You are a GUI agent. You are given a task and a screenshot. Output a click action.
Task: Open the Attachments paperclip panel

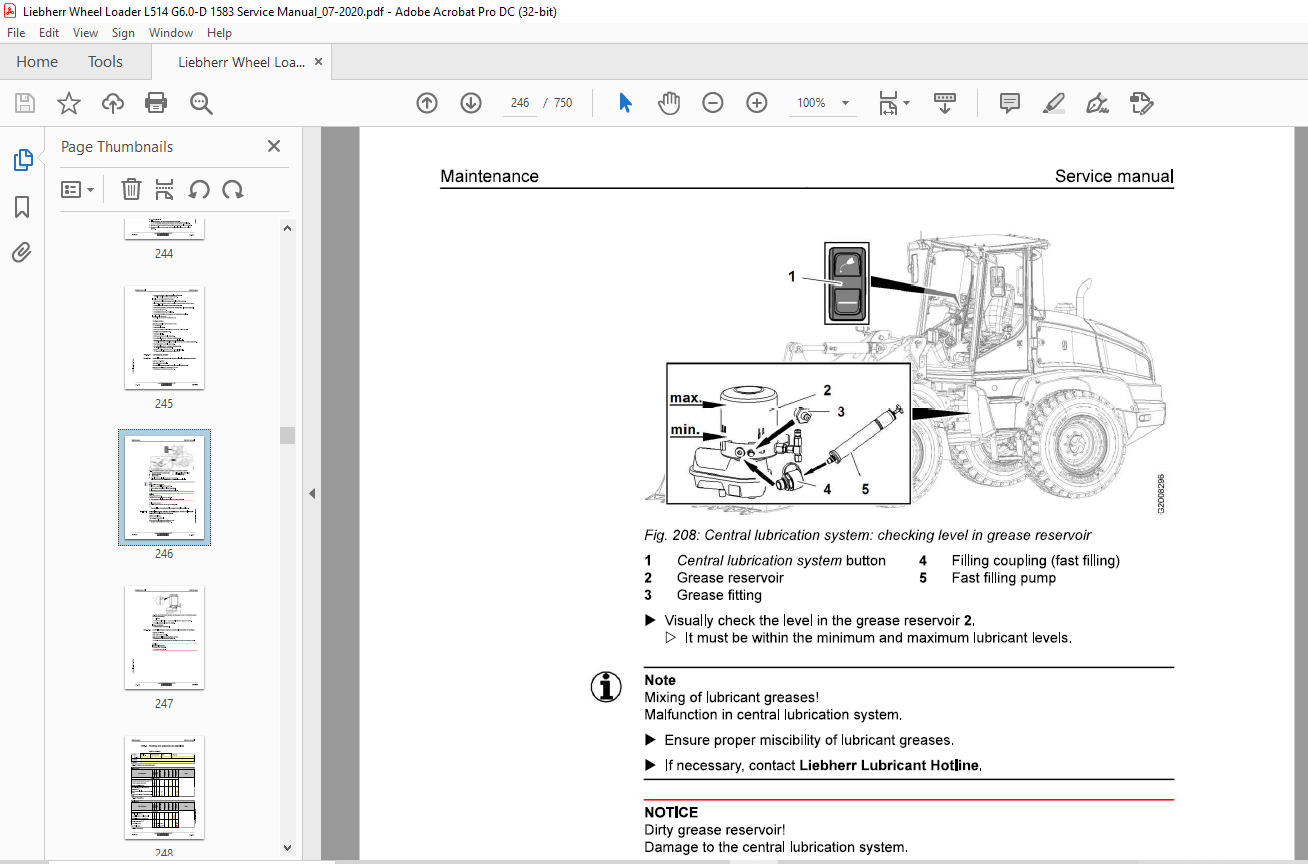pyautogui.click(x=22, y=252)
